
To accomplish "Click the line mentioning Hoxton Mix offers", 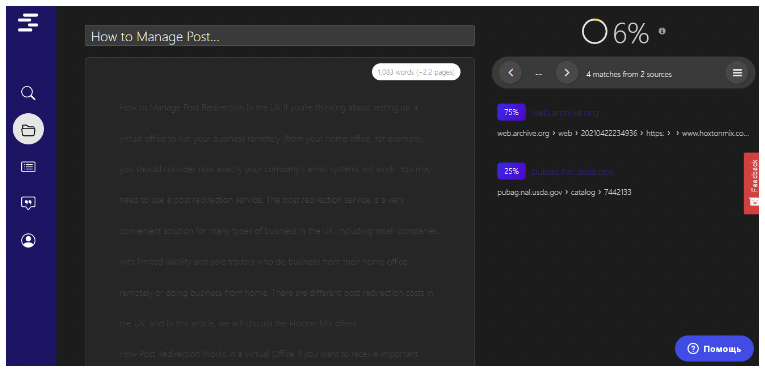I will [239, 323].
